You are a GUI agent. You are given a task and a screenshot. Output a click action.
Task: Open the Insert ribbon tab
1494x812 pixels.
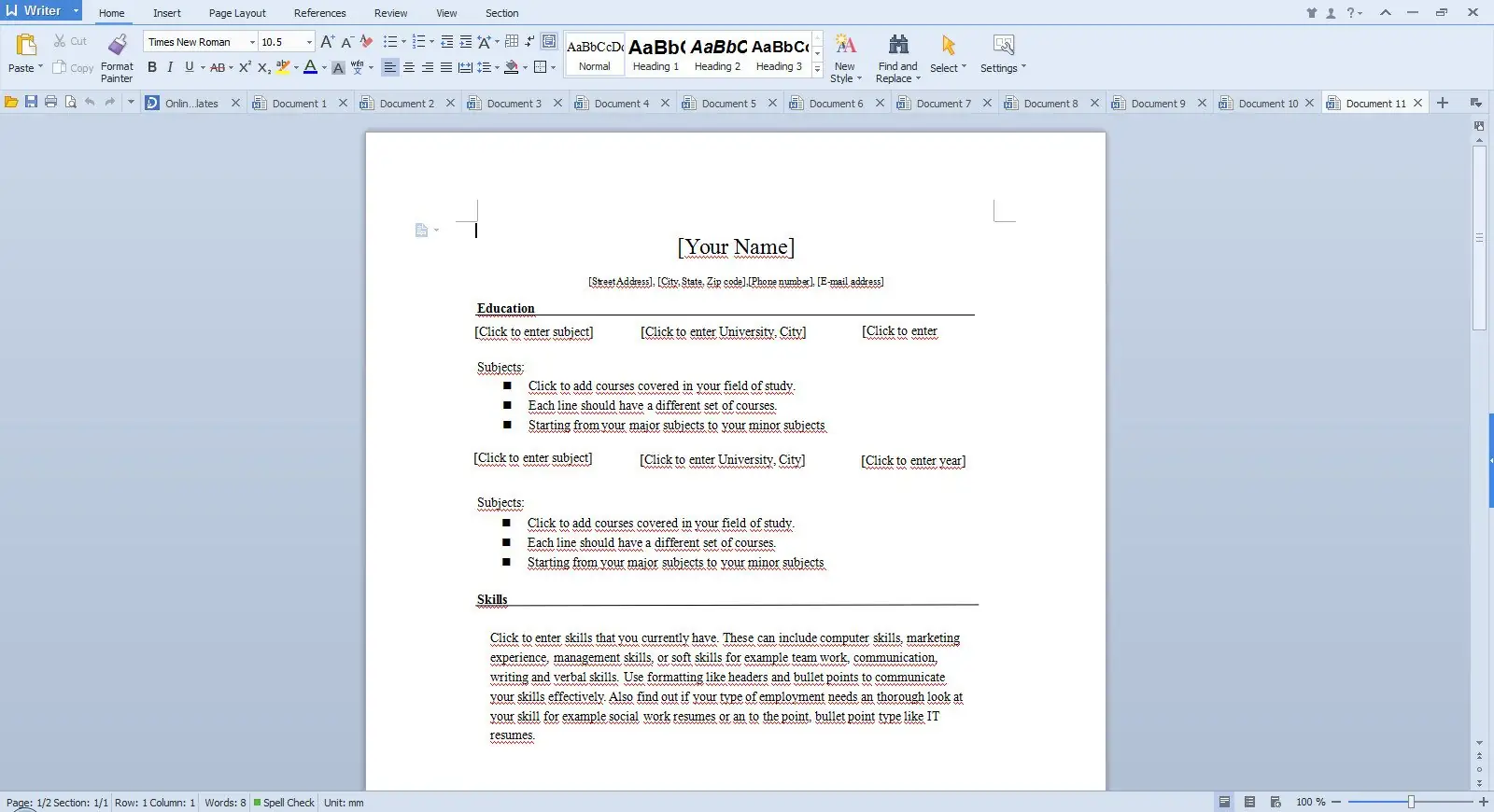pyautogui.click(x=167, y=13)
